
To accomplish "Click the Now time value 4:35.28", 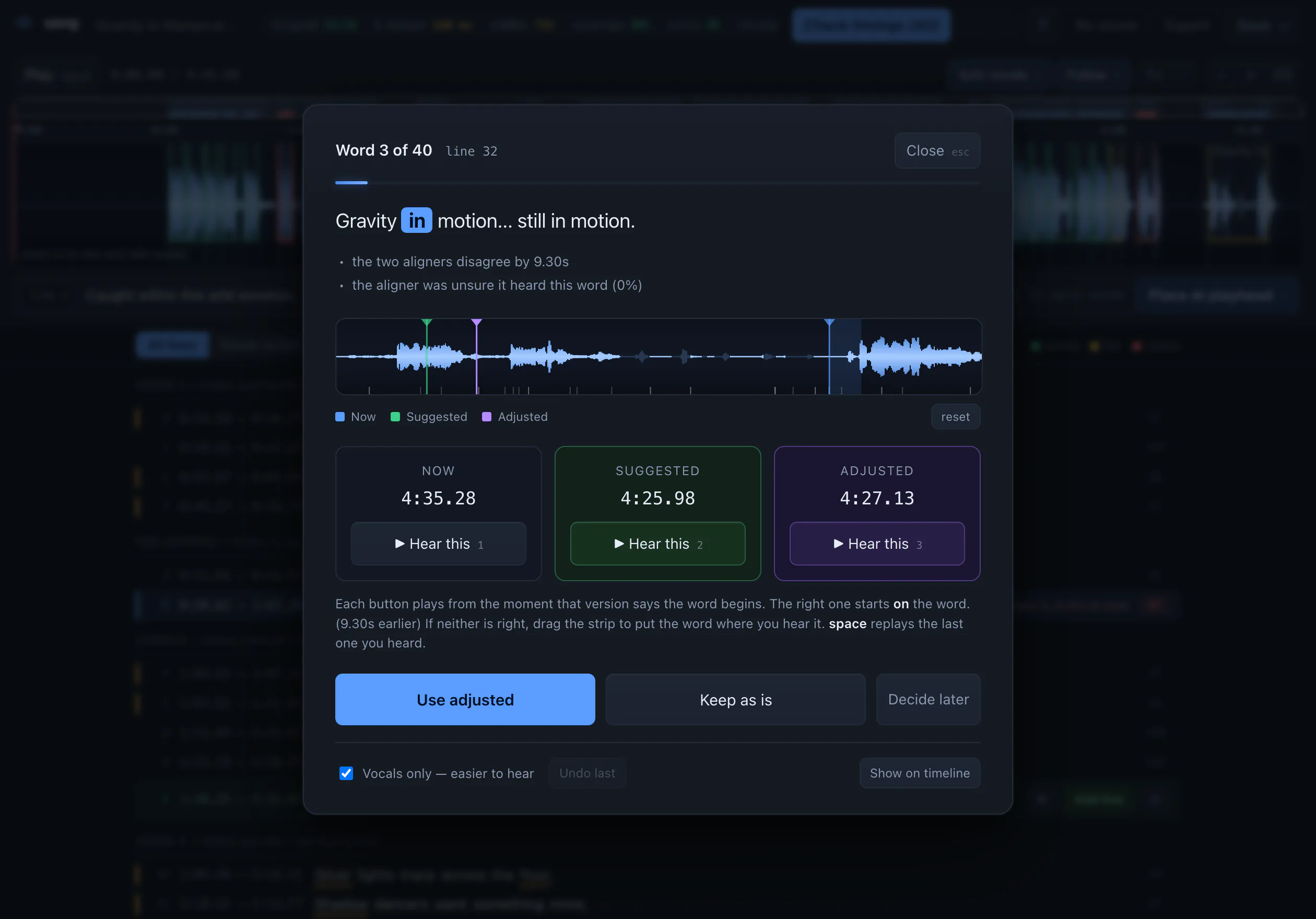I will coord(439,498).
